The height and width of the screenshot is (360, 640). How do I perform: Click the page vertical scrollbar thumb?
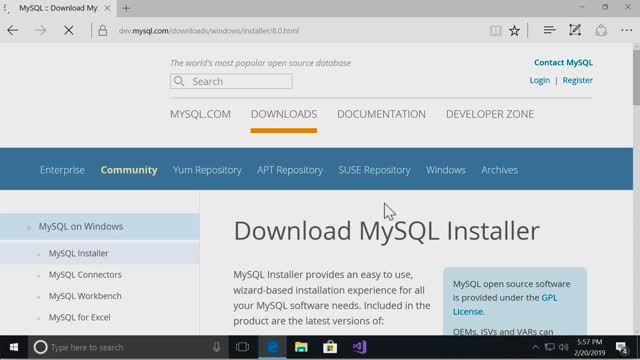pyautogui.click(x=636, y=78)
